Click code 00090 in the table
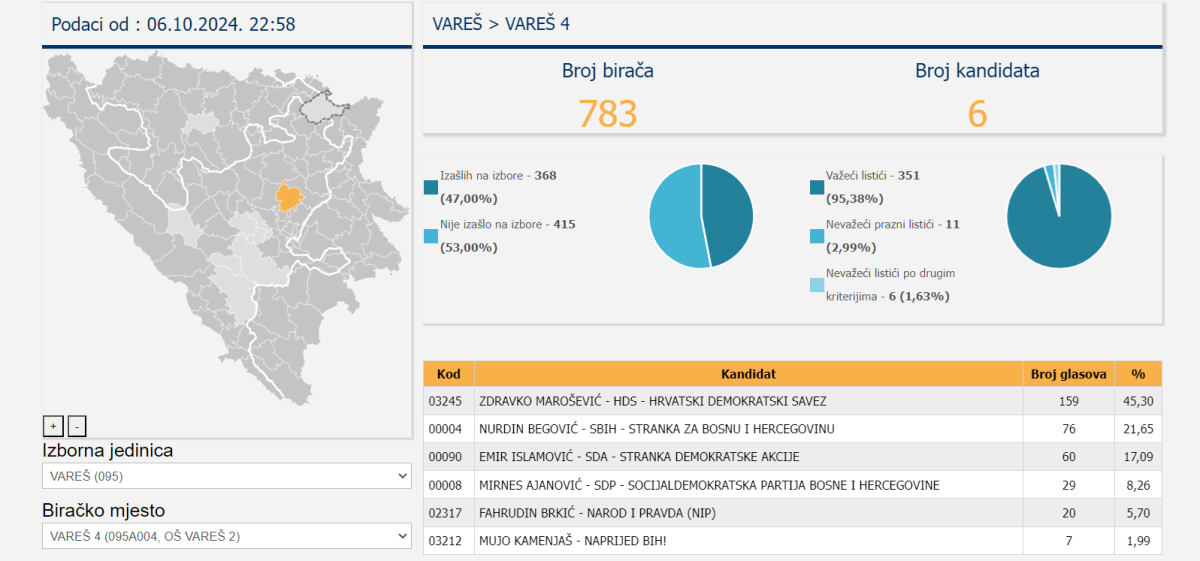 (x=444, y=457)
